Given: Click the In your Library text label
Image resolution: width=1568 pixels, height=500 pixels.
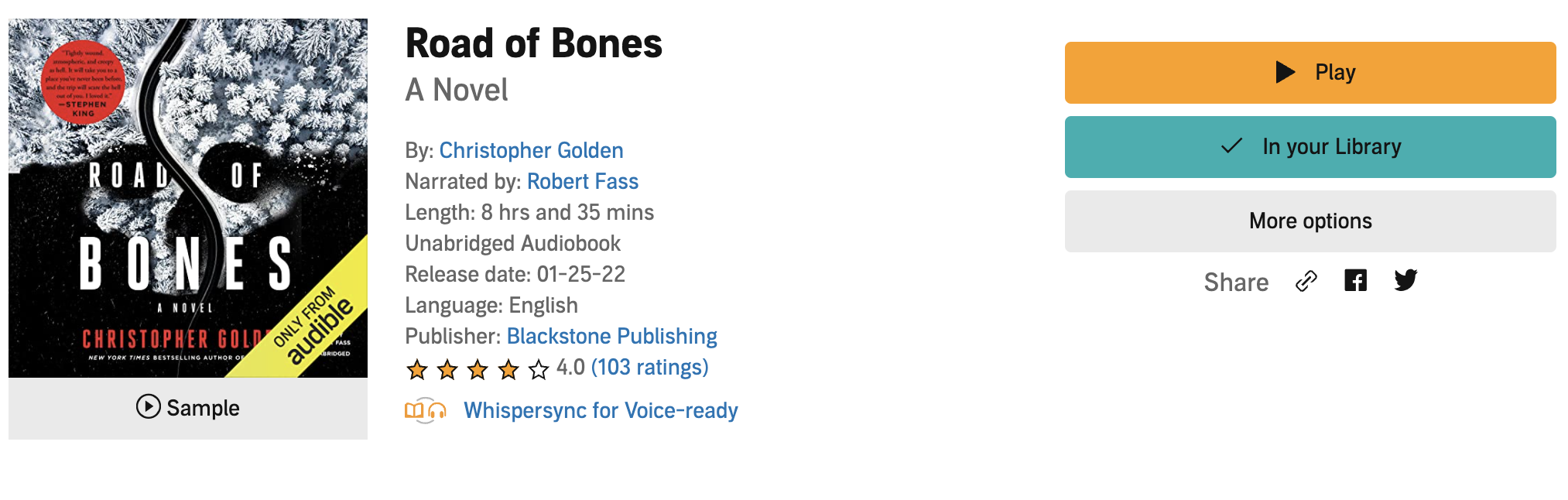Looking at the screenshot, I should point(1331,146).
